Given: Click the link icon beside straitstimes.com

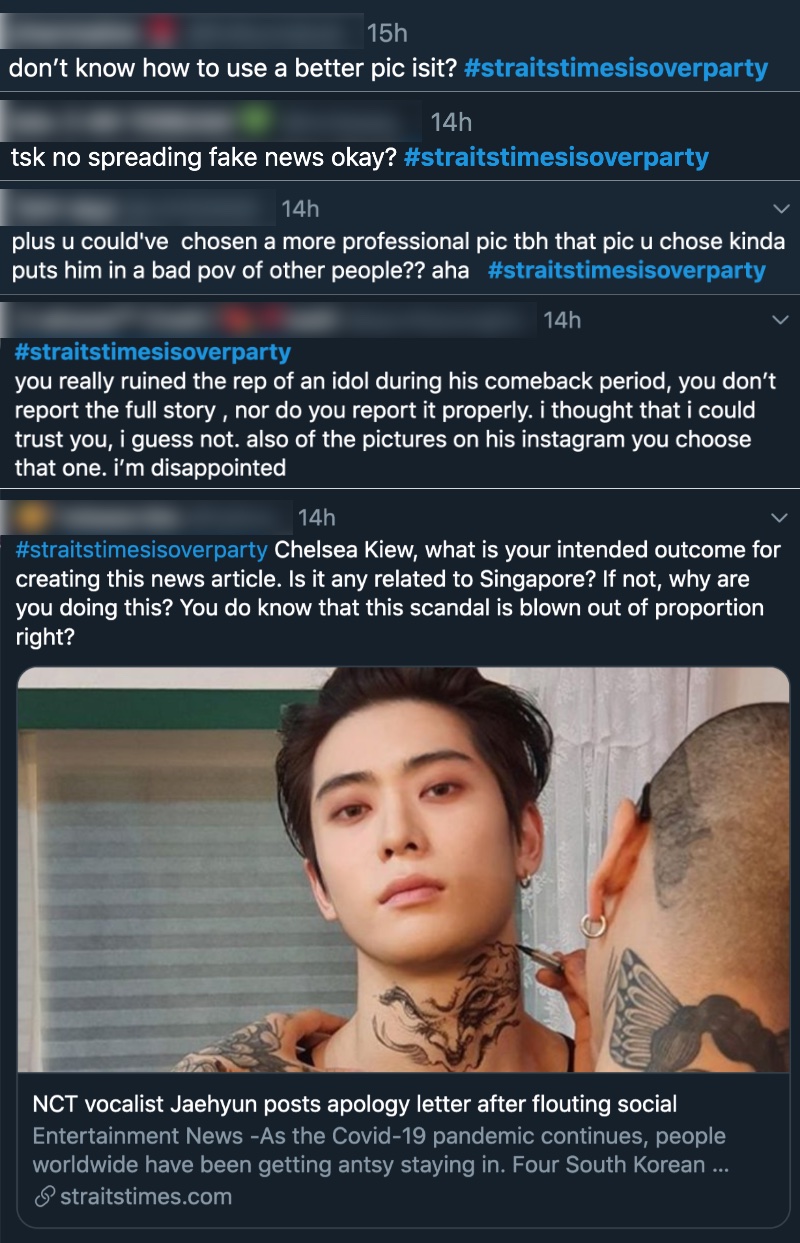Looking at the screenshot, I should (43, 1196).
